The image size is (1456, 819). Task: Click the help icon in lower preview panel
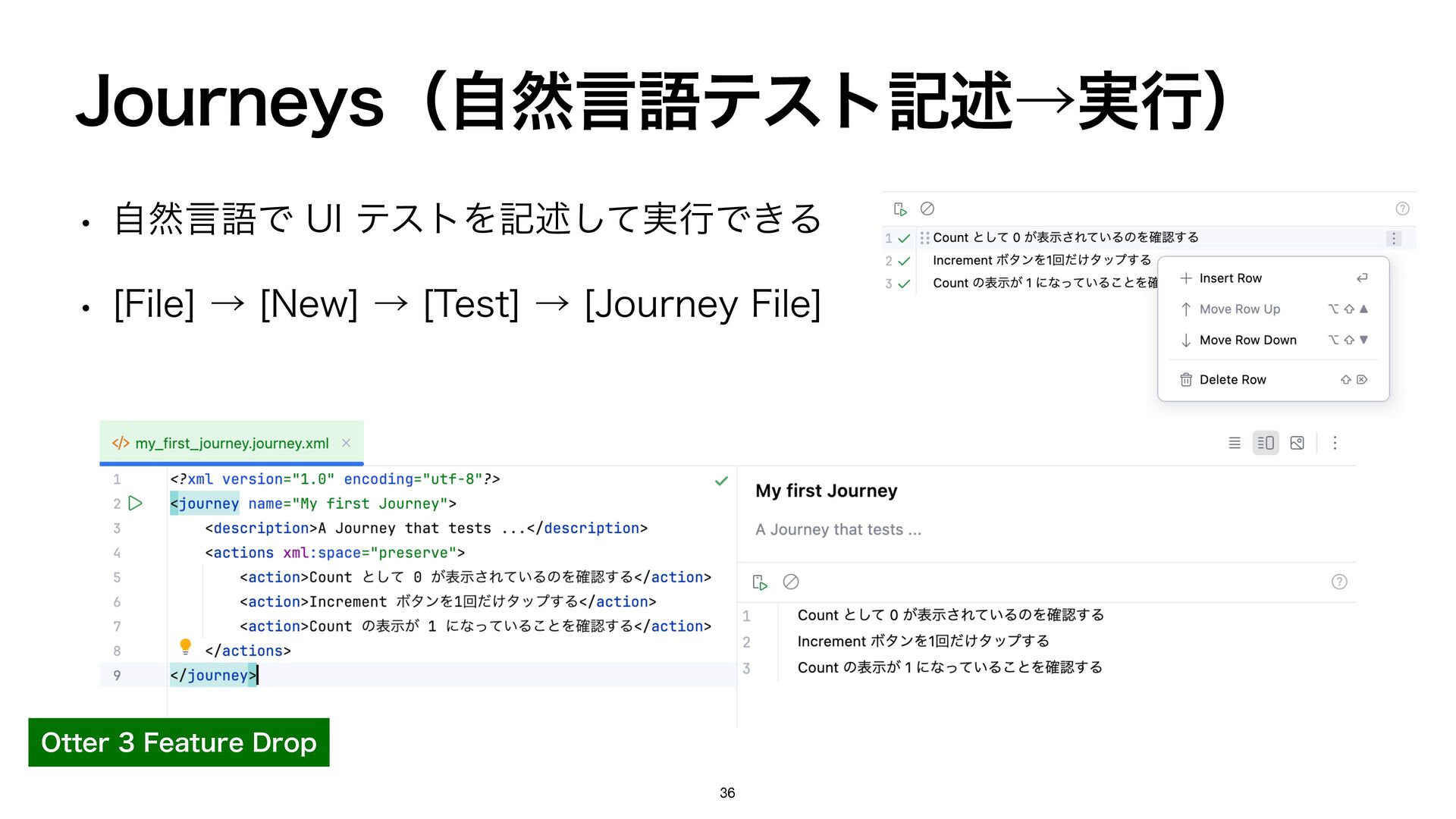[1339, 582]
